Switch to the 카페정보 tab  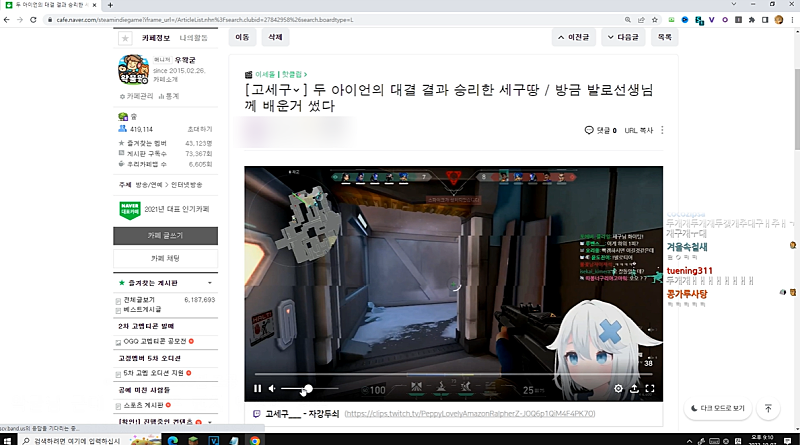tap(156, 38)
